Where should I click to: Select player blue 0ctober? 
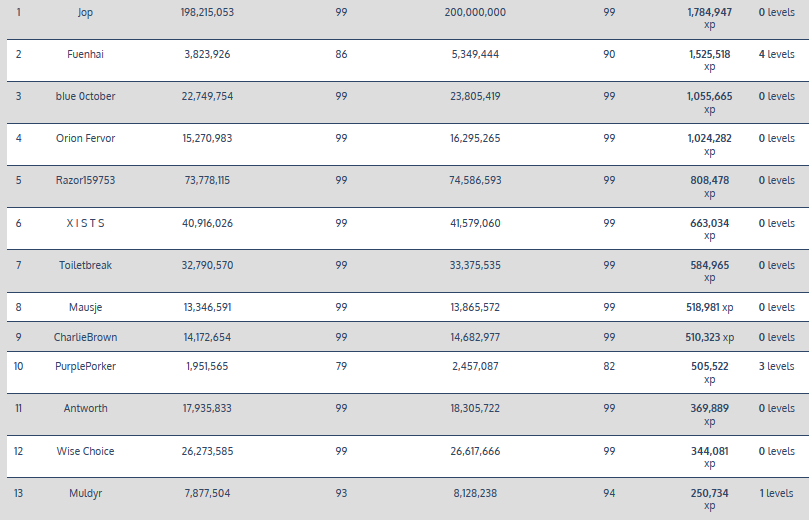coord(85,96)
